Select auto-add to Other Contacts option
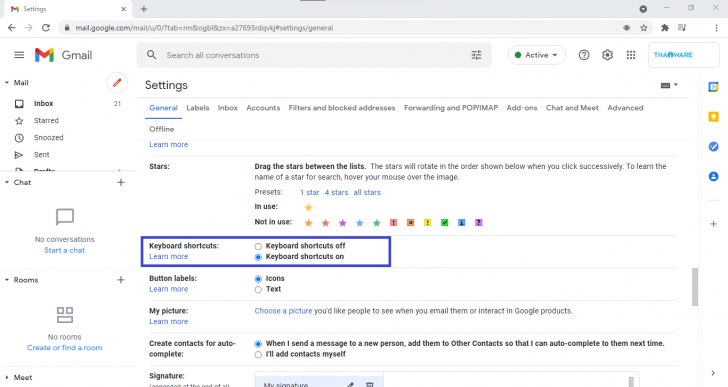The image size is (728, 387). tap(258, 343)
